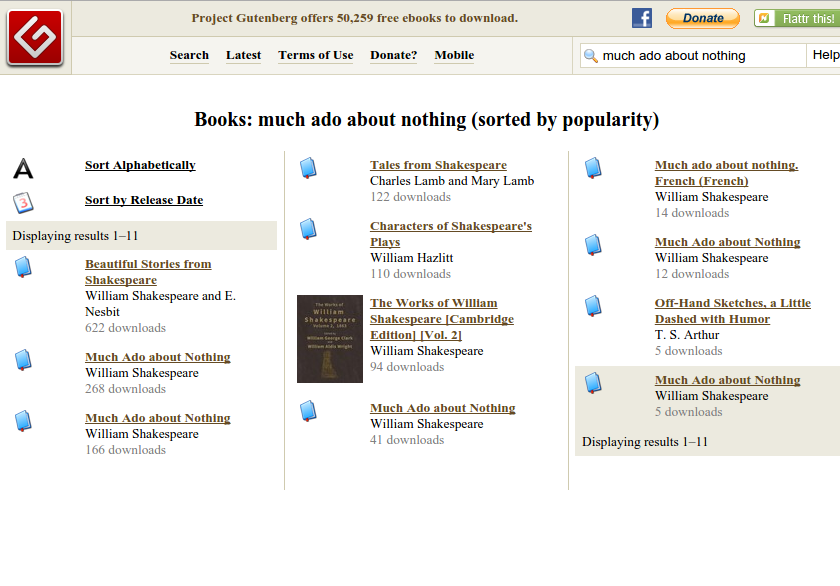Click 'William Shakespeare and E. Nesbit' author text

[x=160, y=304]
